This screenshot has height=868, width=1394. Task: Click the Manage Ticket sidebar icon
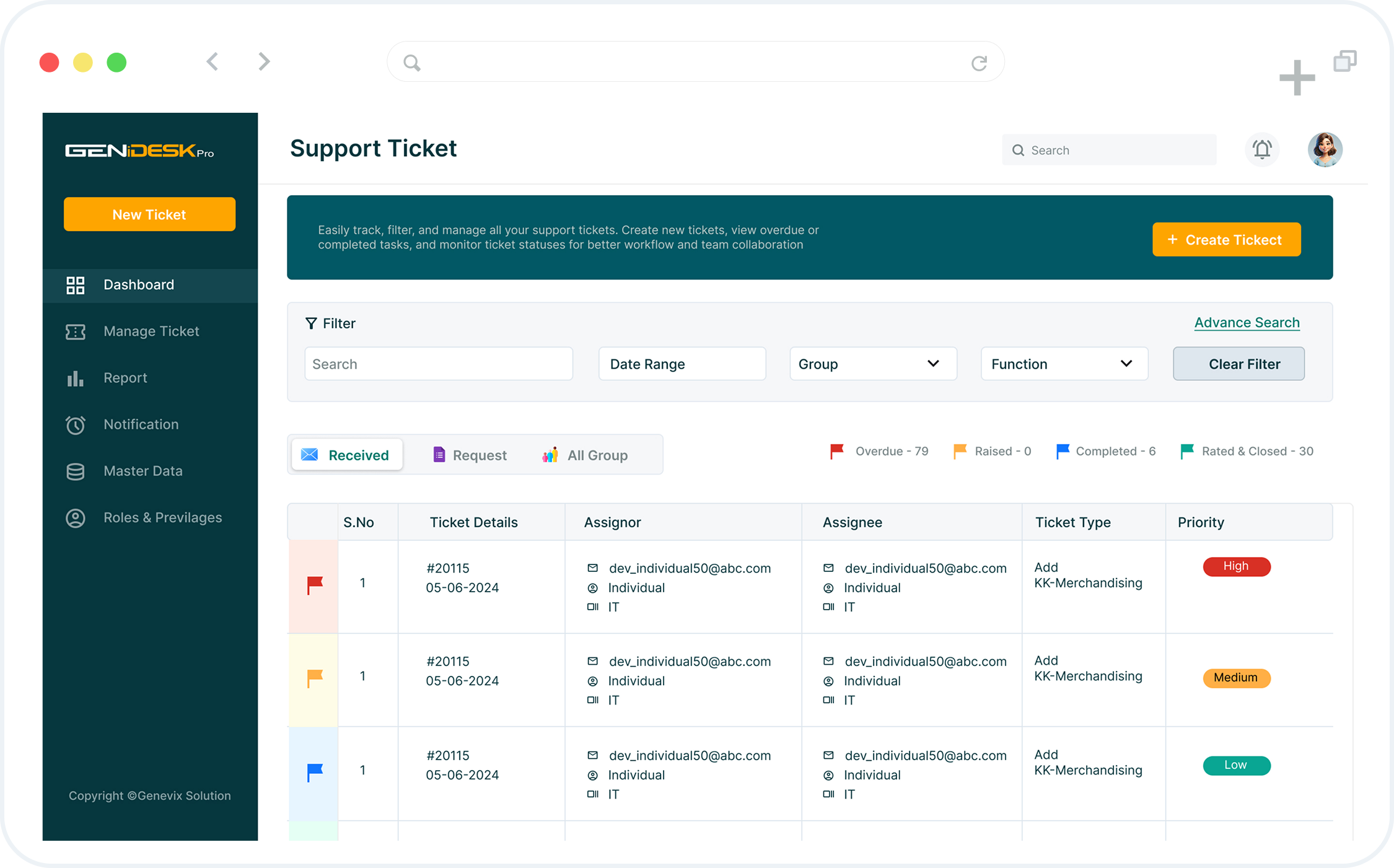(x=76, y=331)
